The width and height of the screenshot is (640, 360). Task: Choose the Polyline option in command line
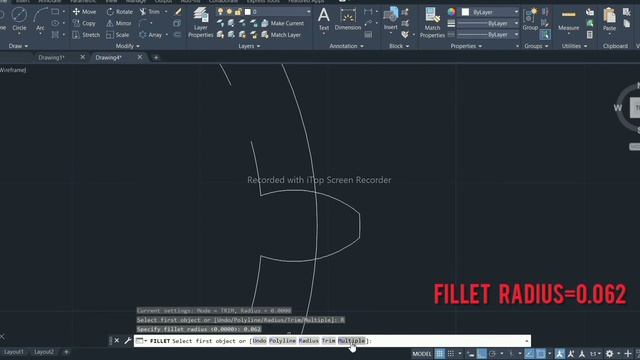(x=282, y=340)
